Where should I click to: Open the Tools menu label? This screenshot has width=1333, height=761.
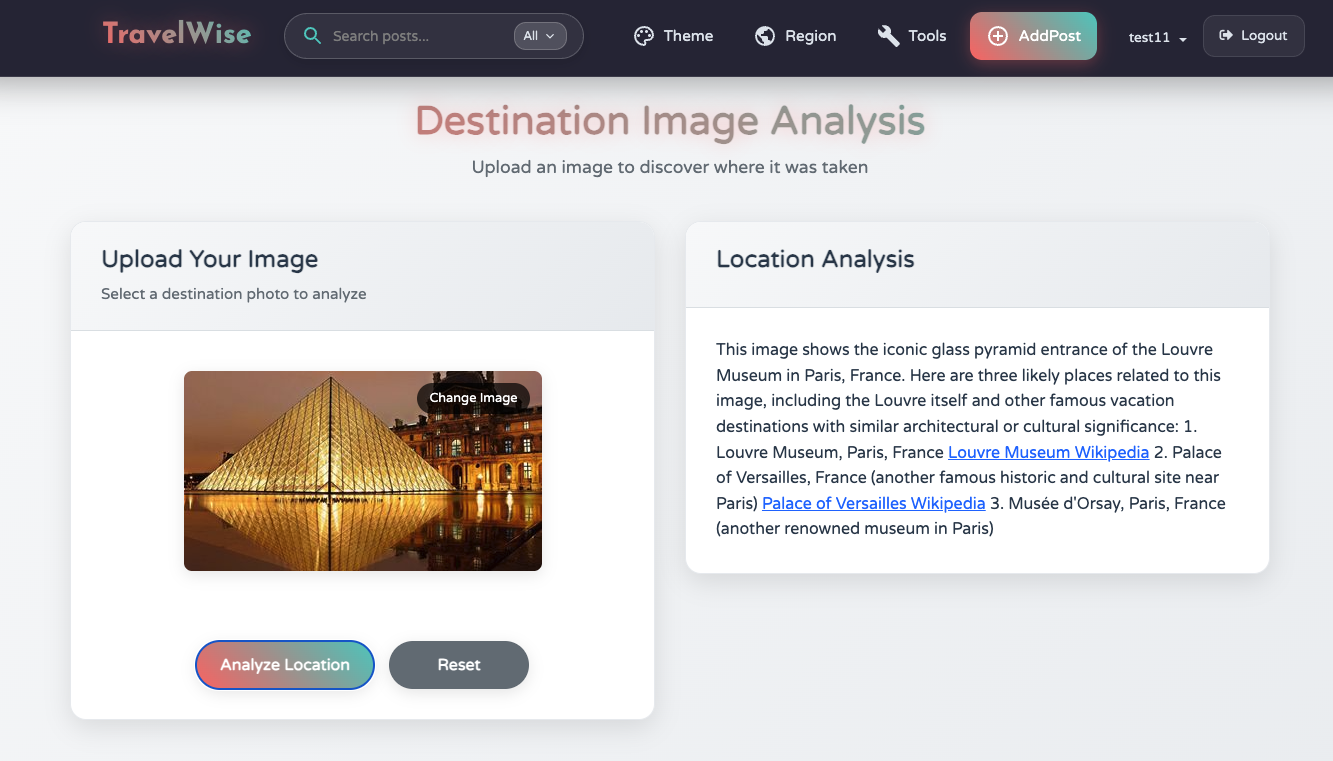pos(927,36)
